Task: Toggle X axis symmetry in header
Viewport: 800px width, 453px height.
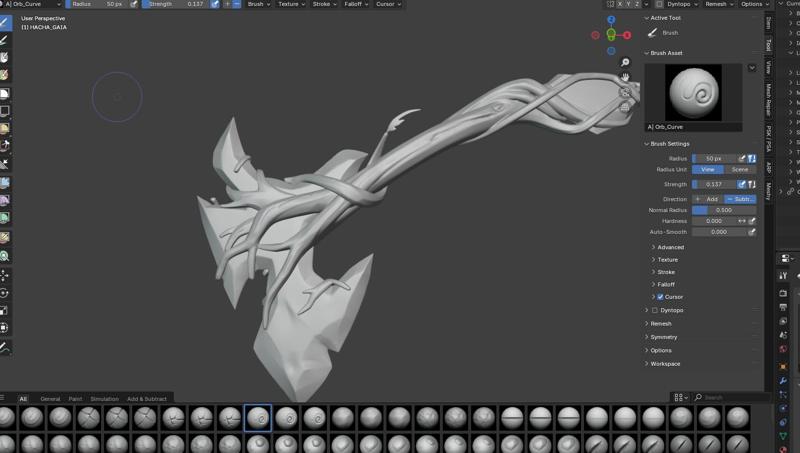Action: 620,4
